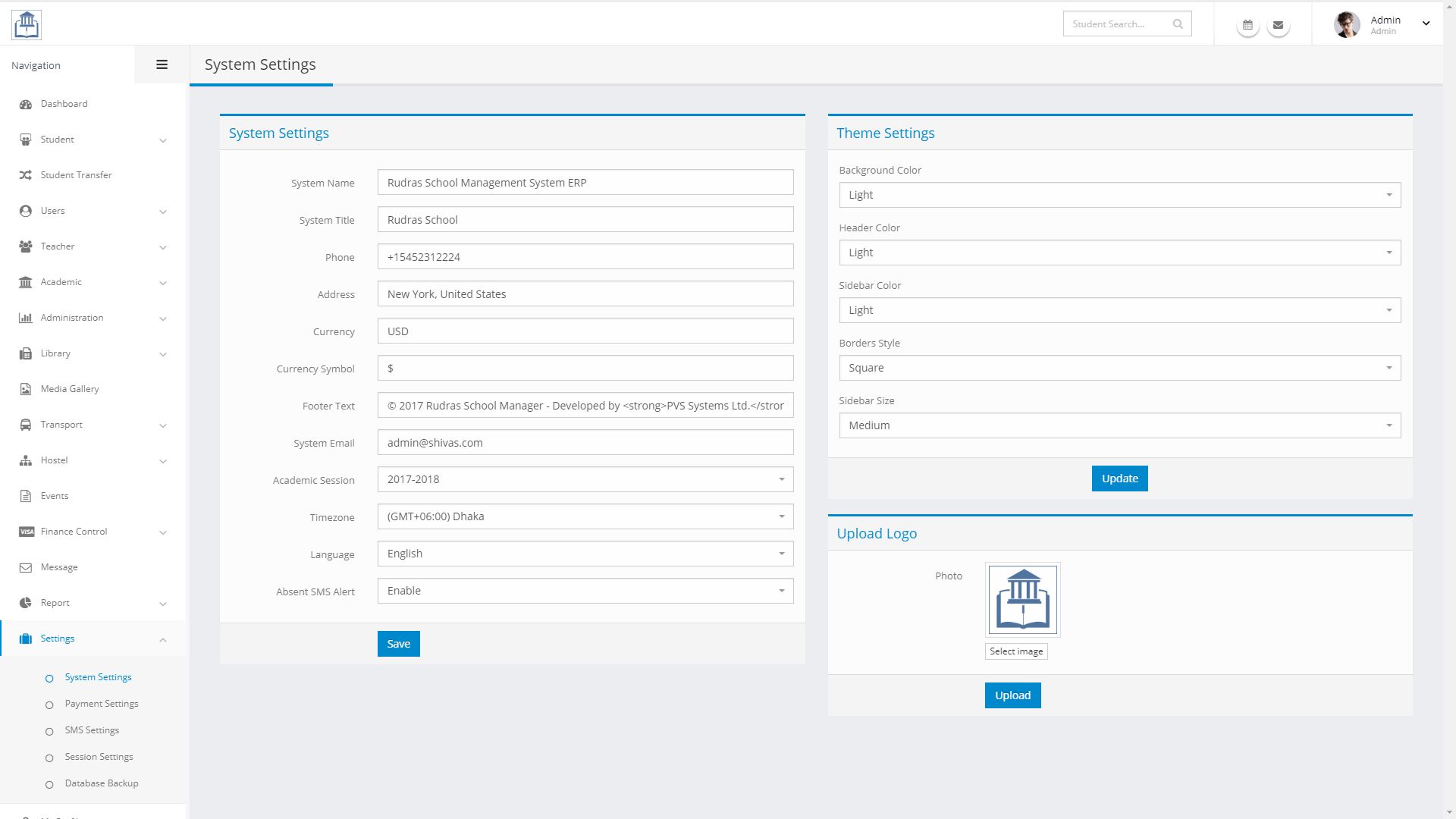Click the Transport bus icon
This screenshot has width=1456, height=819.
(x=26, y=425)
